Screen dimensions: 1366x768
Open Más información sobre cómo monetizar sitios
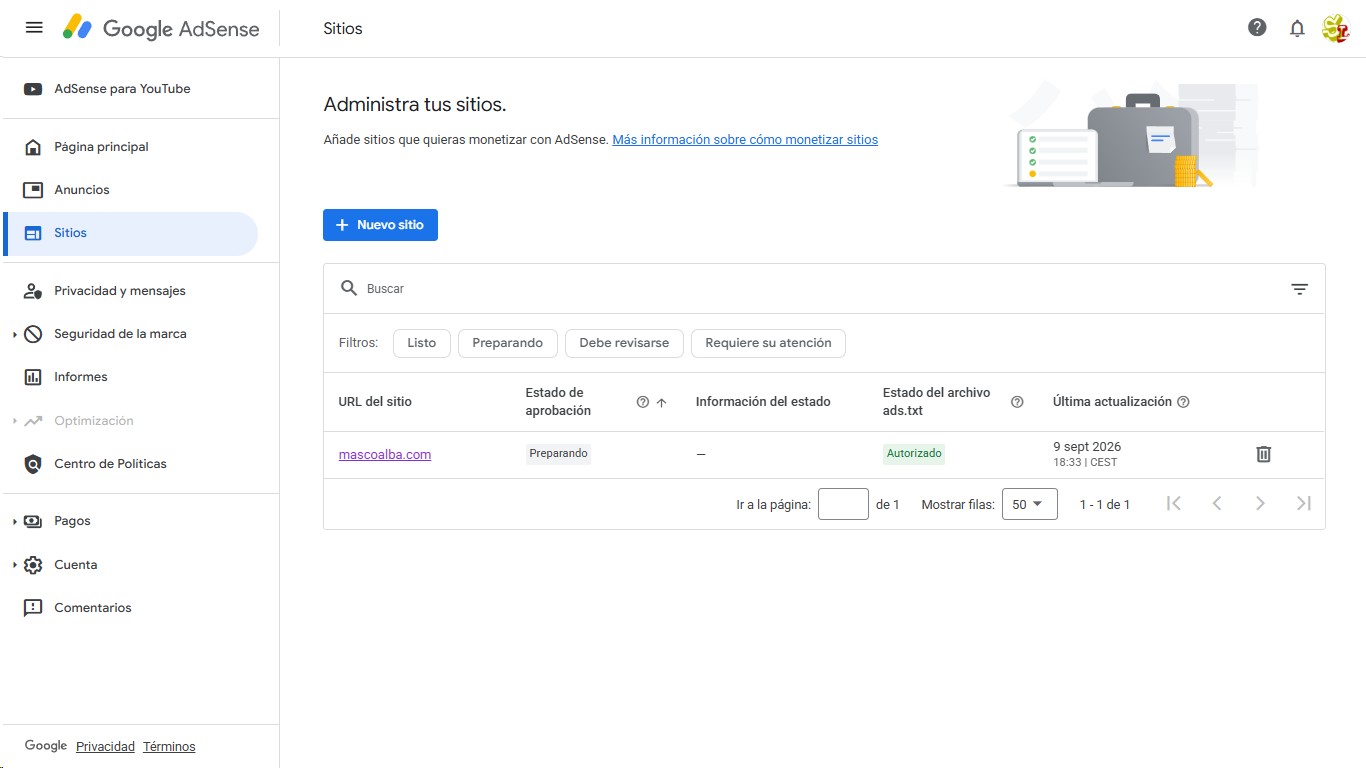coord(745,140)
